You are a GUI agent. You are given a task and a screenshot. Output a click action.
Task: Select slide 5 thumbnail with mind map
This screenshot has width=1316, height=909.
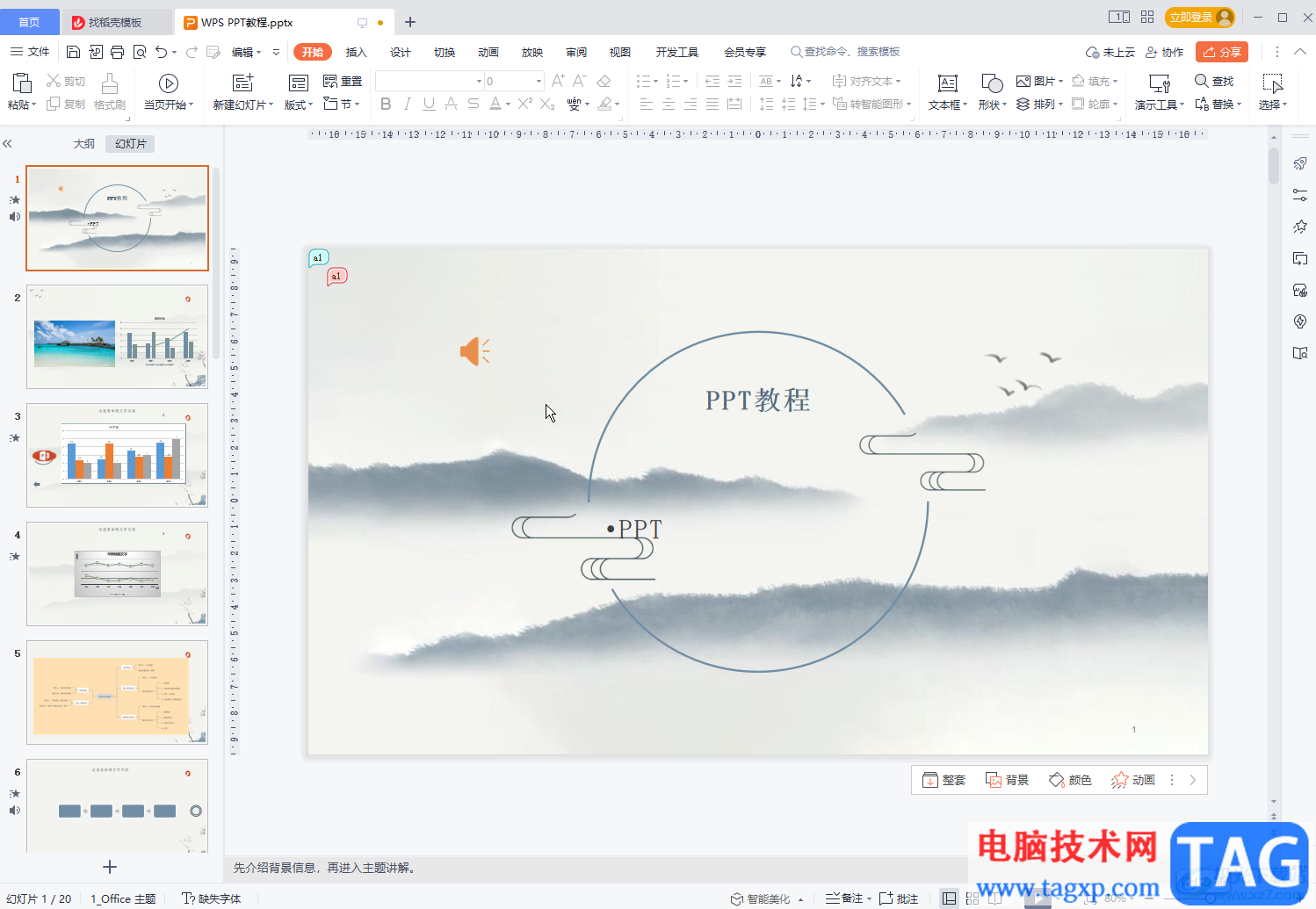118,692
